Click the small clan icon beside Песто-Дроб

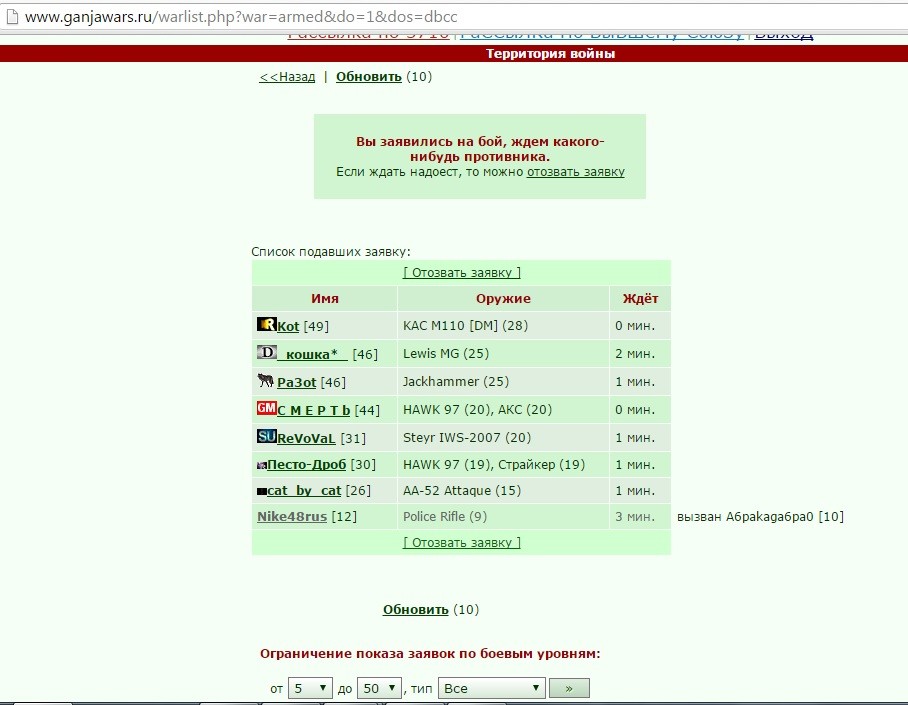(262, 465)
